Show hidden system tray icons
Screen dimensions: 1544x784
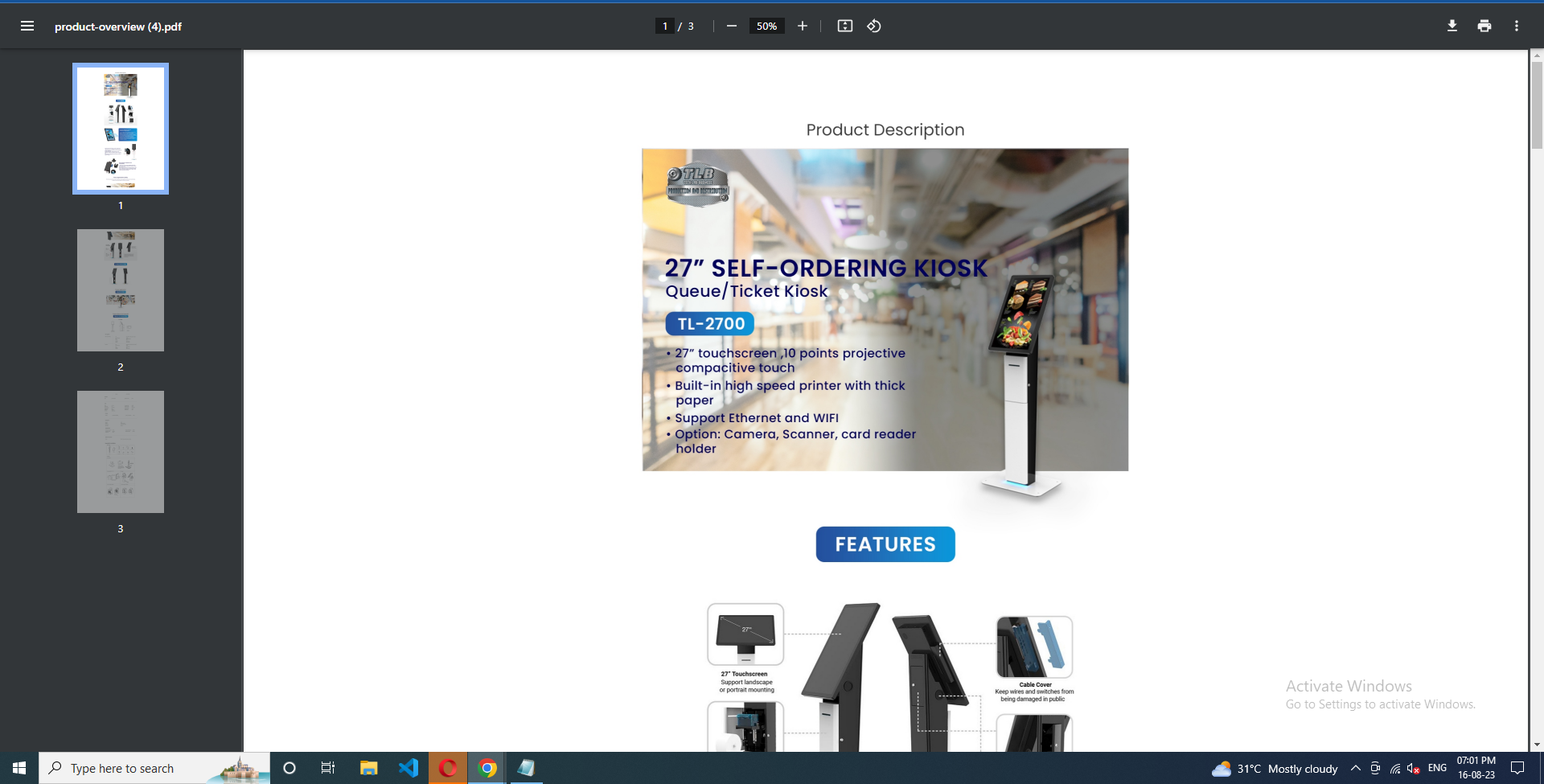point(1356,768)
